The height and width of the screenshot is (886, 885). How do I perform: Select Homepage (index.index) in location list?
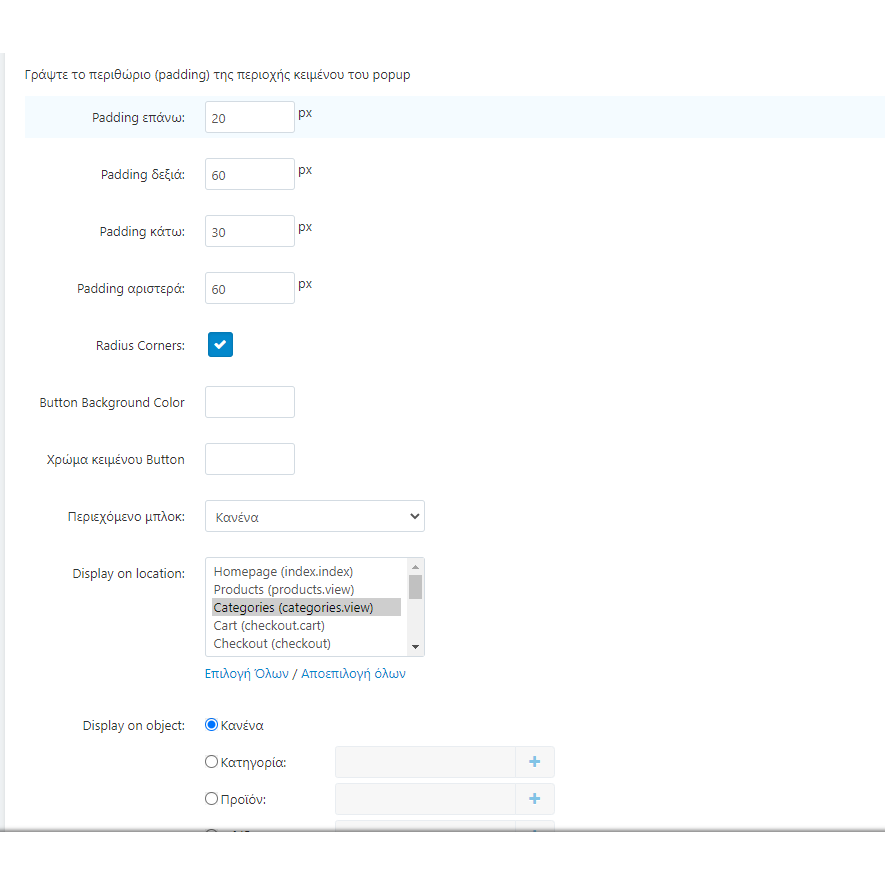point(284,571)
